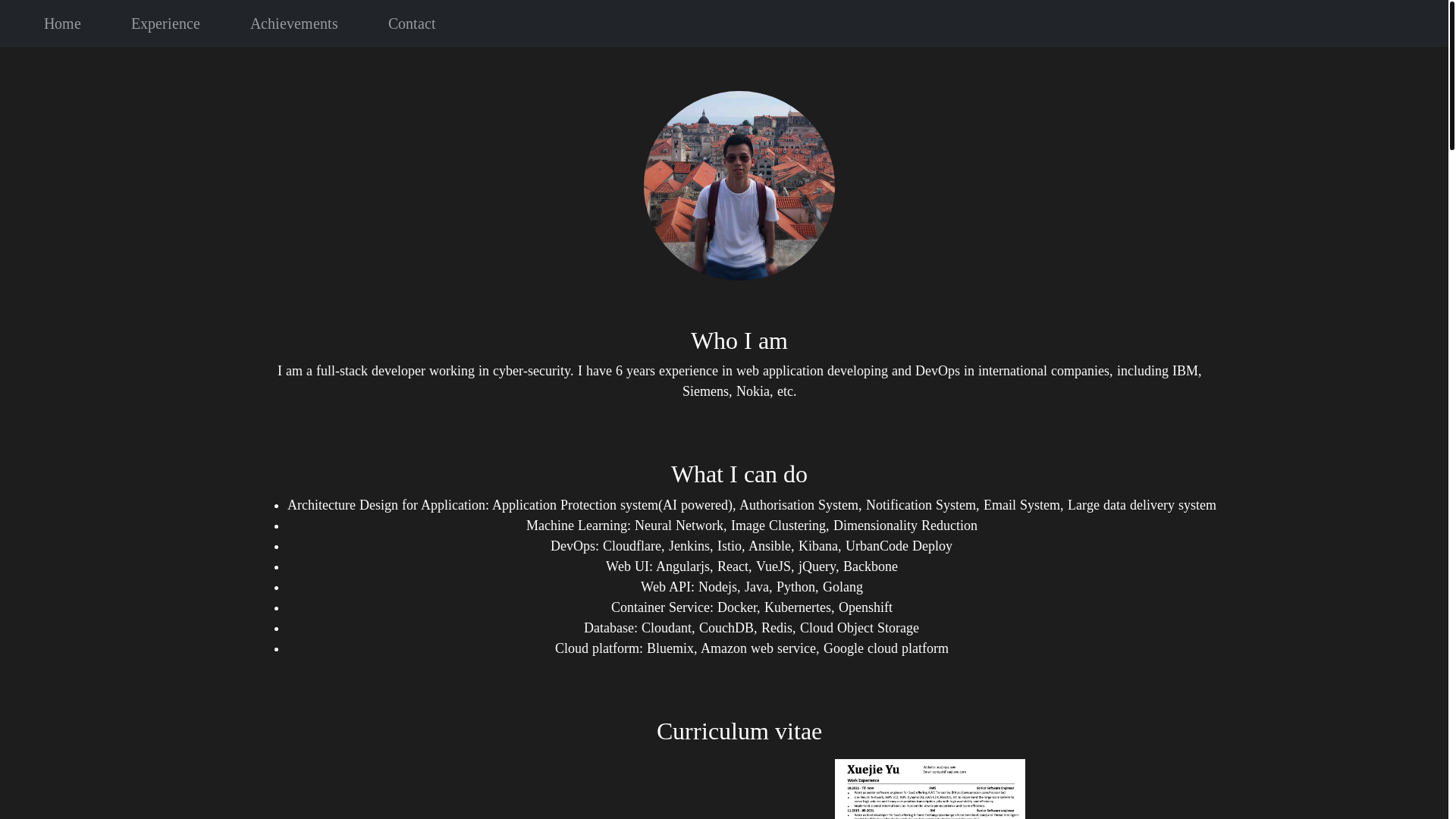Click the 'Database: Cloudant, CouchDB' list item

[x=752, y=628]
